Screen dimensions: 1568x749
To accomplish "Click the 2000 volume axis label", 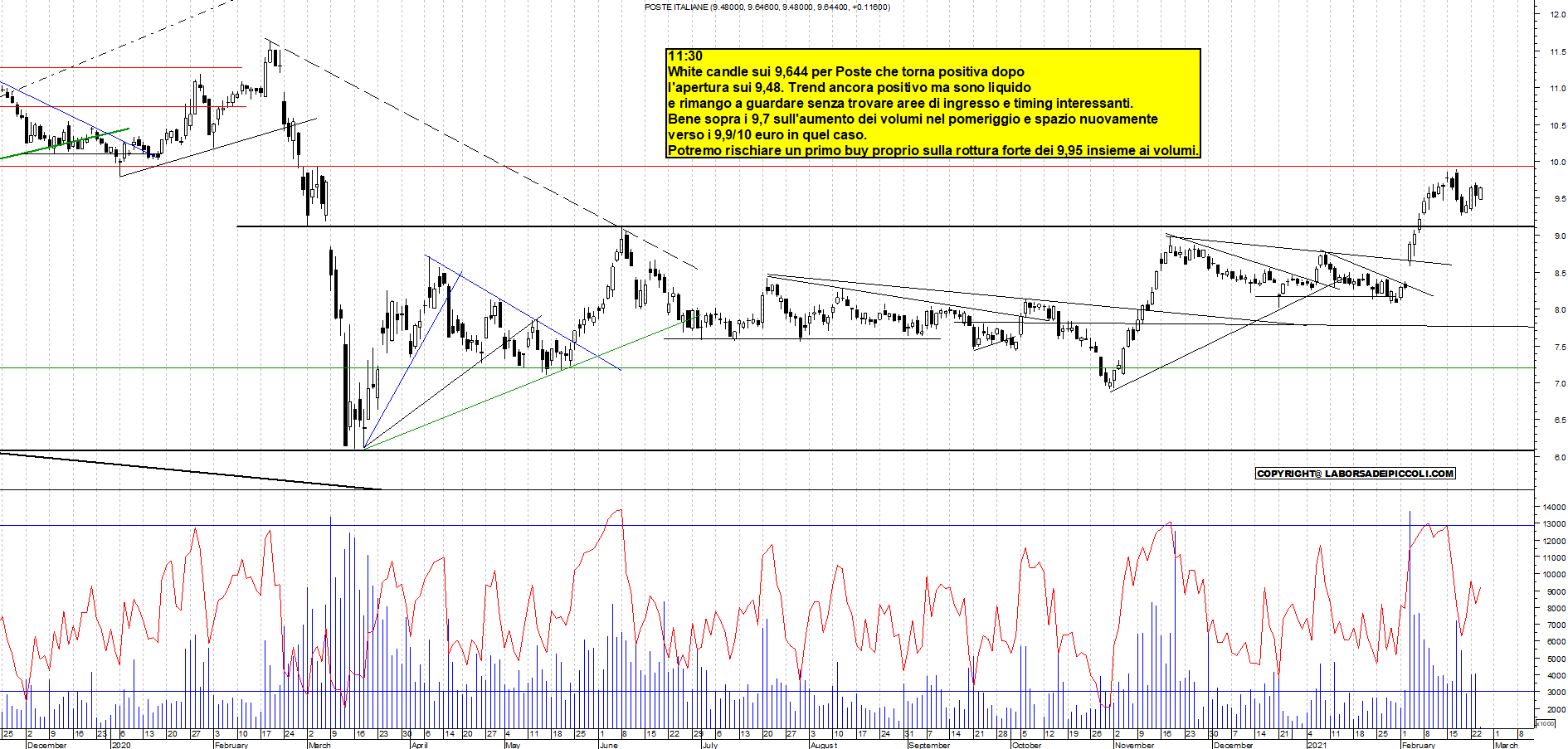I will click(x=1556, y=710).
